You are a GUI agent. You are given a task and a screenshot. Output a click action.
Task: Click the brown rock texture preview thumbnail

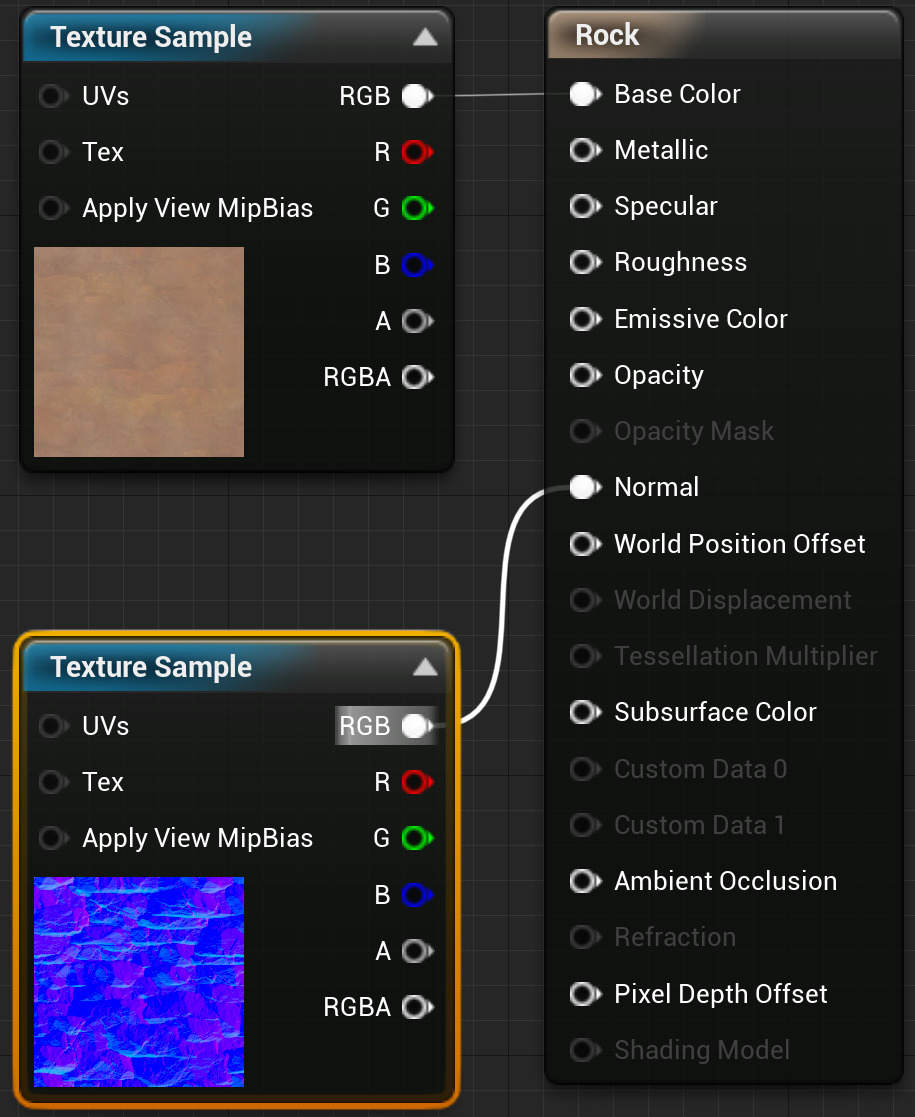(x=139, y=352)
